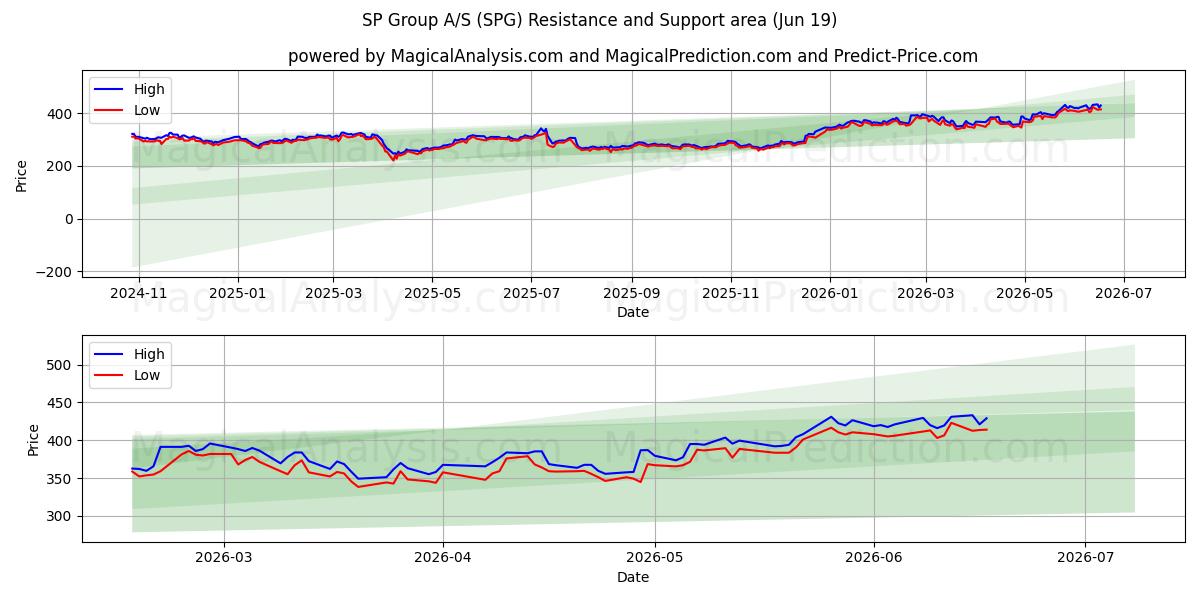Click the '2026-07' x-axis label on the top chart
The height and width of the screenshot is (600, 1200).
1123,295
